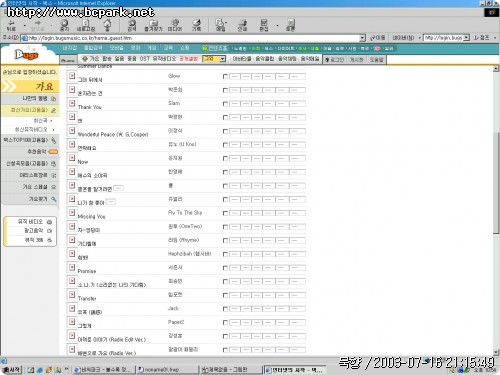Click the scrollbar up arrow
This screenshot has width=500, height=375.
point(496,69)
